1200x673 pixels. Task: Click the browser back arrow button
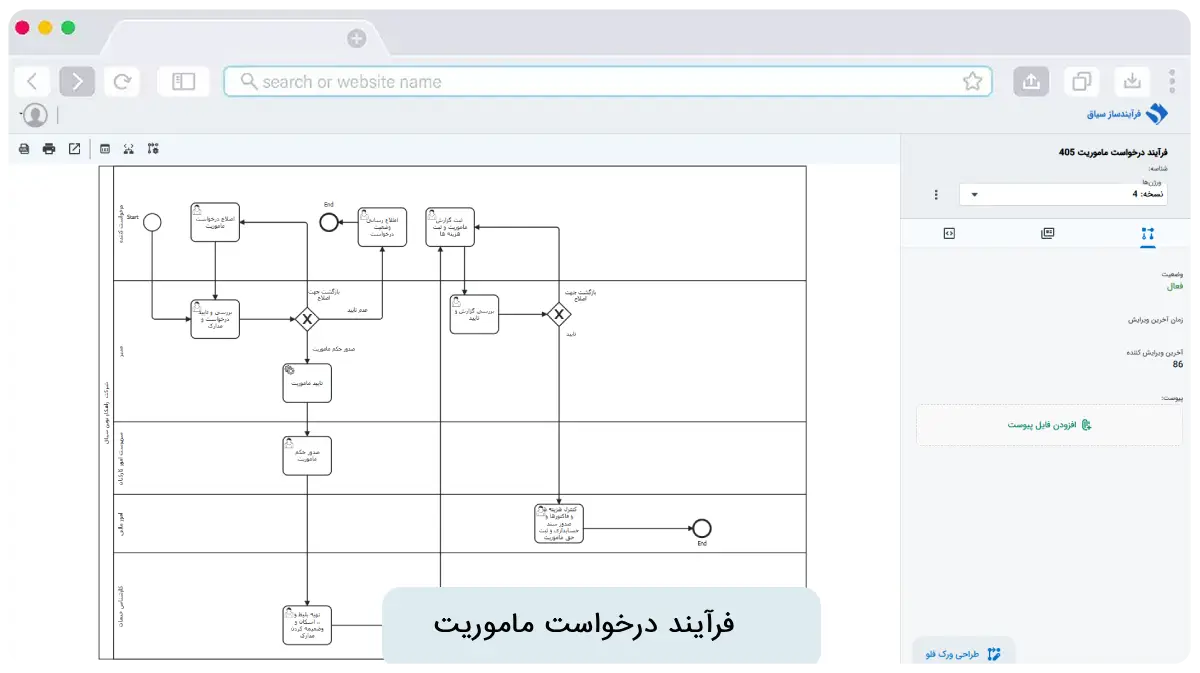coord(33,82)
